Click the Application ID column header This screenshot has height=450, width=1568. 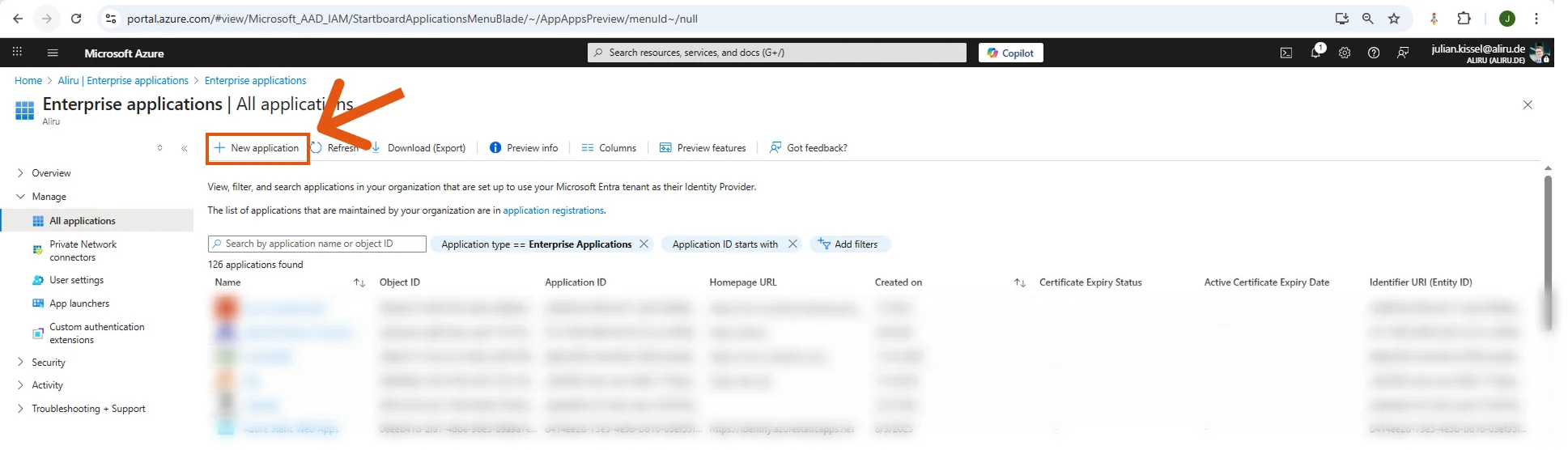pyautogui.click(x=576, y=282)
